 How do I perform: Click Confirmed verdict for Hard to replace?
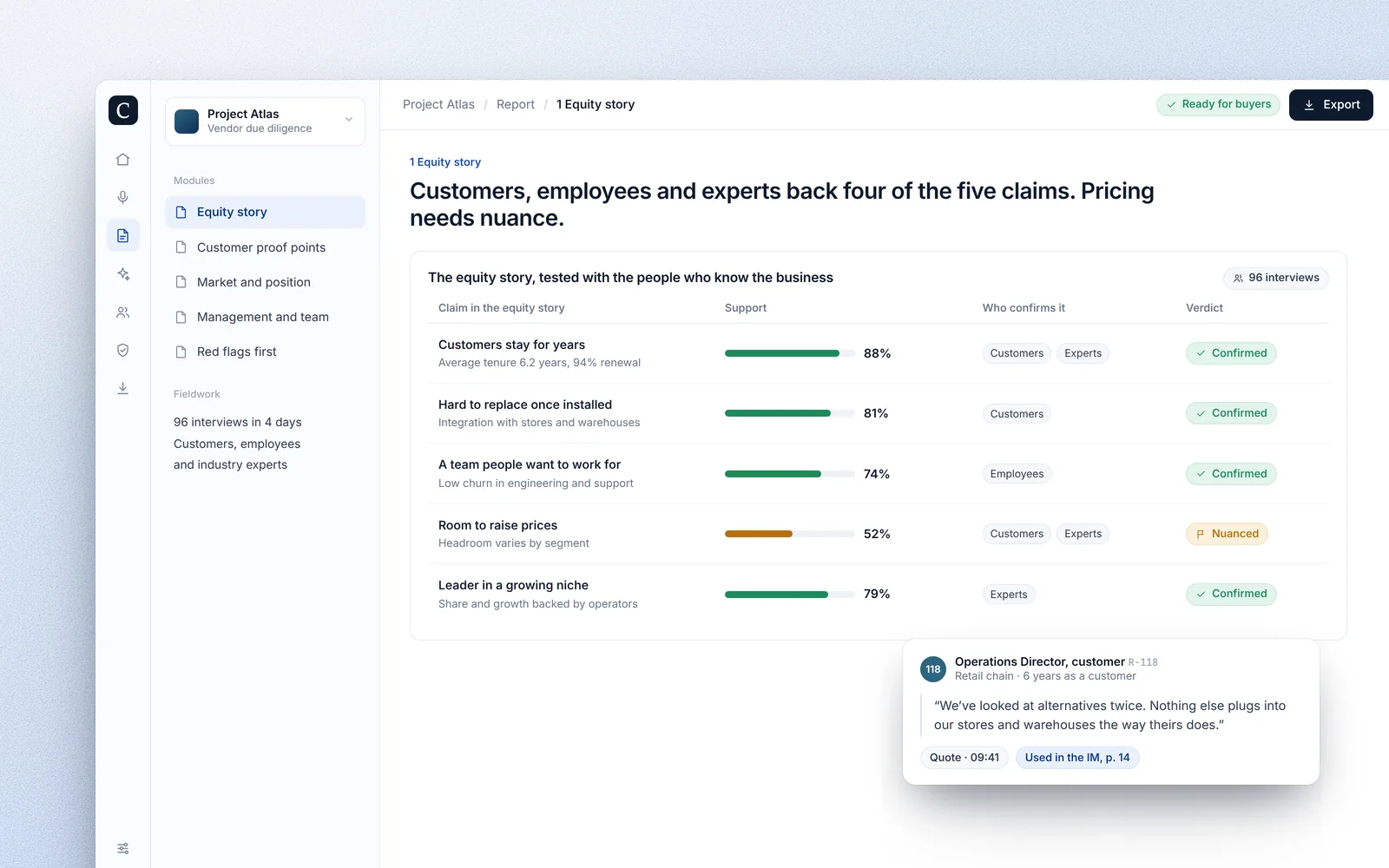coord(1231,413)
